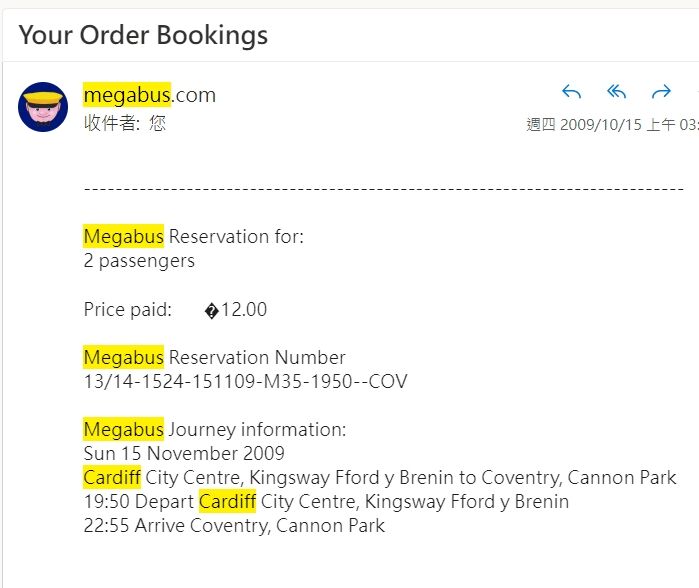
Task: Click highlighted Megabus in Reservation Number heading
Action: point(123,357)
